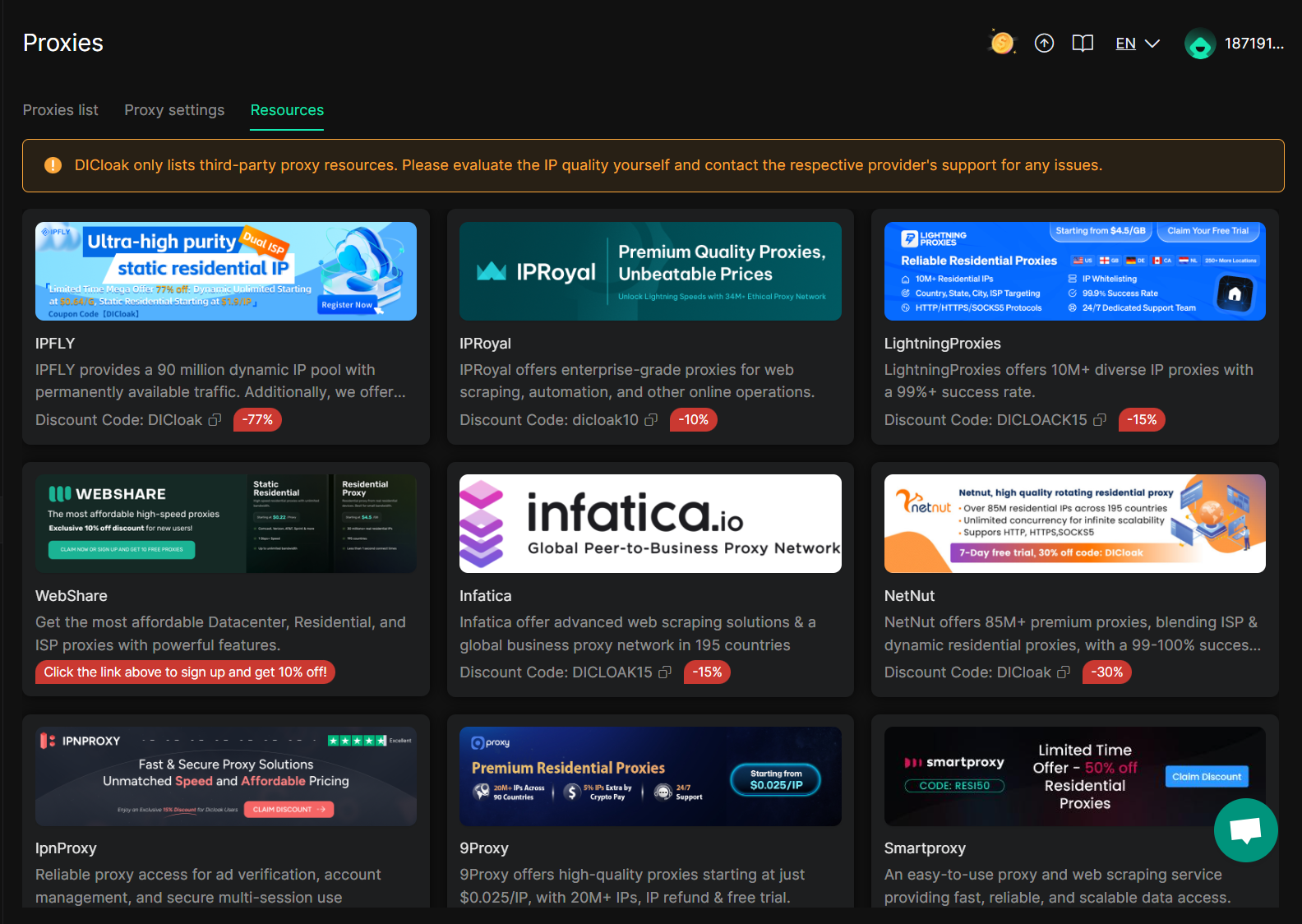Click the Infatica provider name
Viewport: 1302px width, 924px height.
(485, 596)
